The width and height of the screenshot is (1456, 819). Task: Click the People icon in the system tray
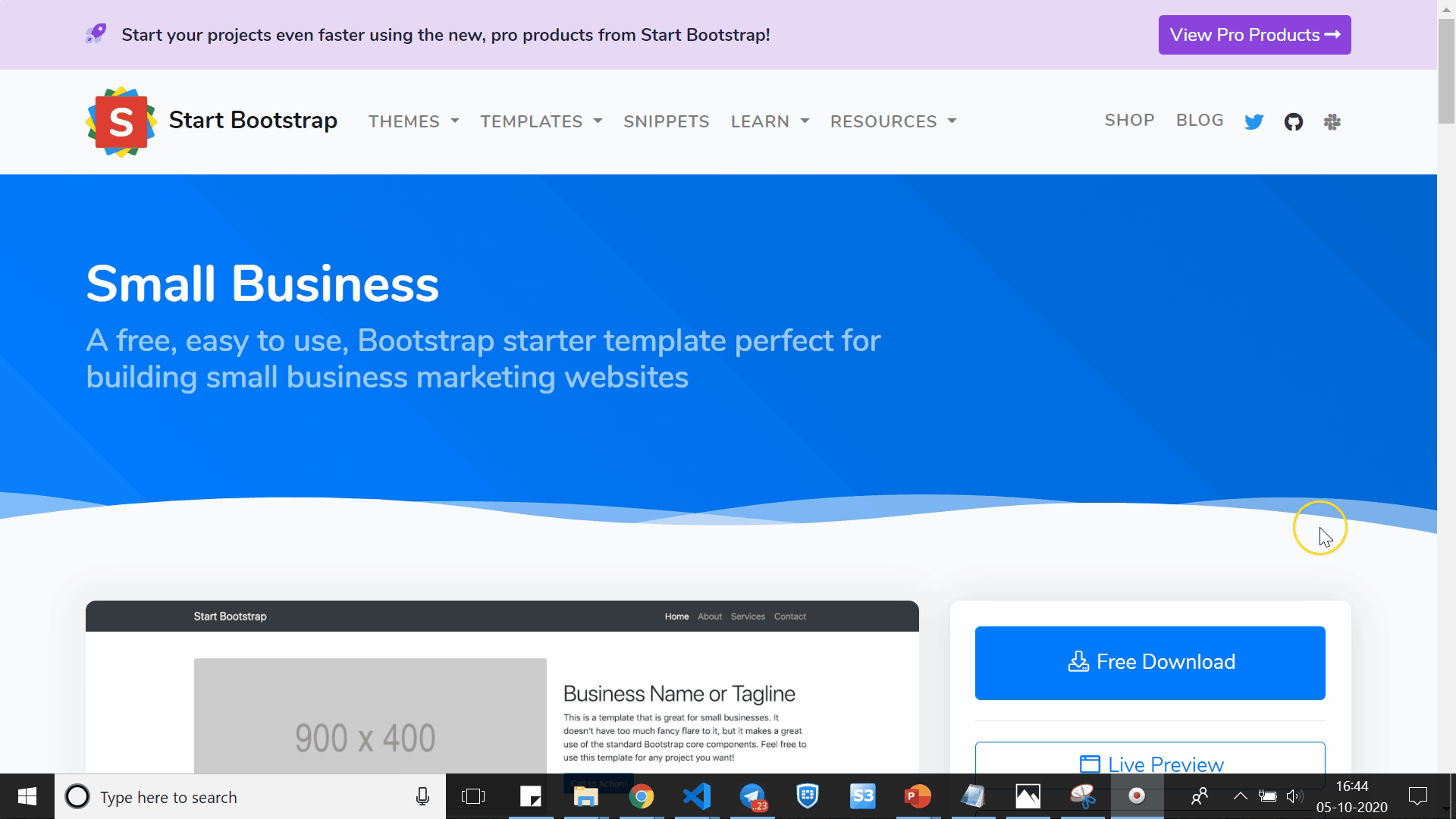[x=1199, y=796]
